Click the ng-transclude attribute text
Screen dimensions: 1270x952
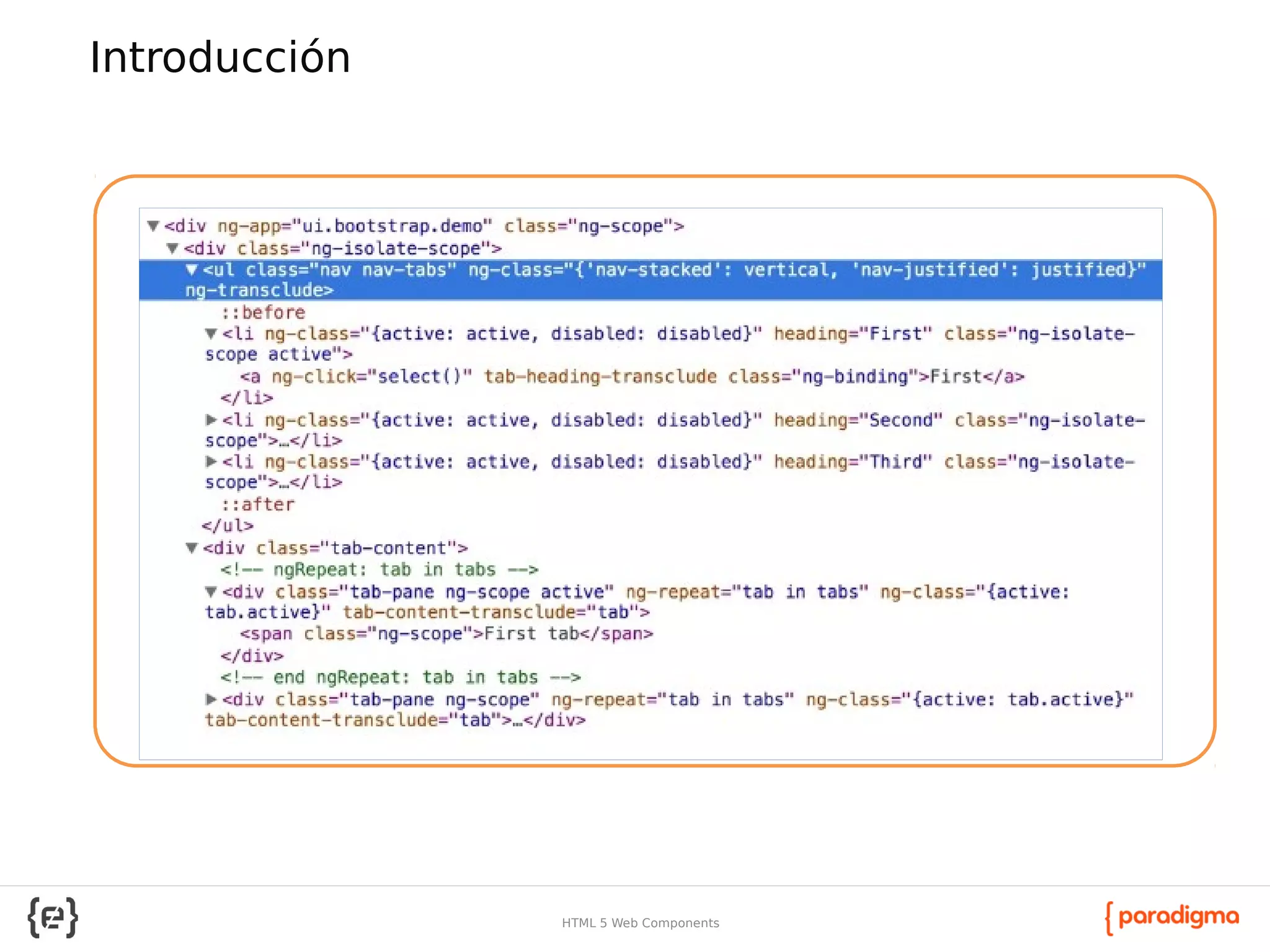(259, 290)
